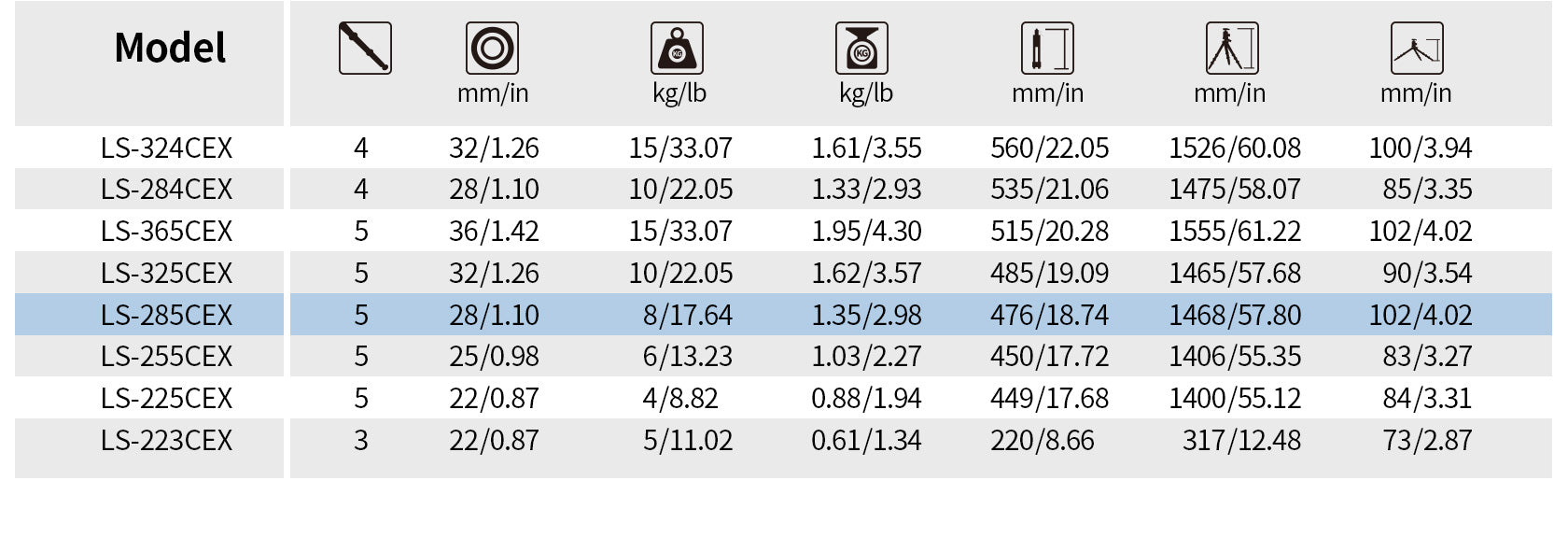This screenshot has height=537, width=1568.
Task: Click the 73/2.87 minimum height value
Action: coord(1427,440)
